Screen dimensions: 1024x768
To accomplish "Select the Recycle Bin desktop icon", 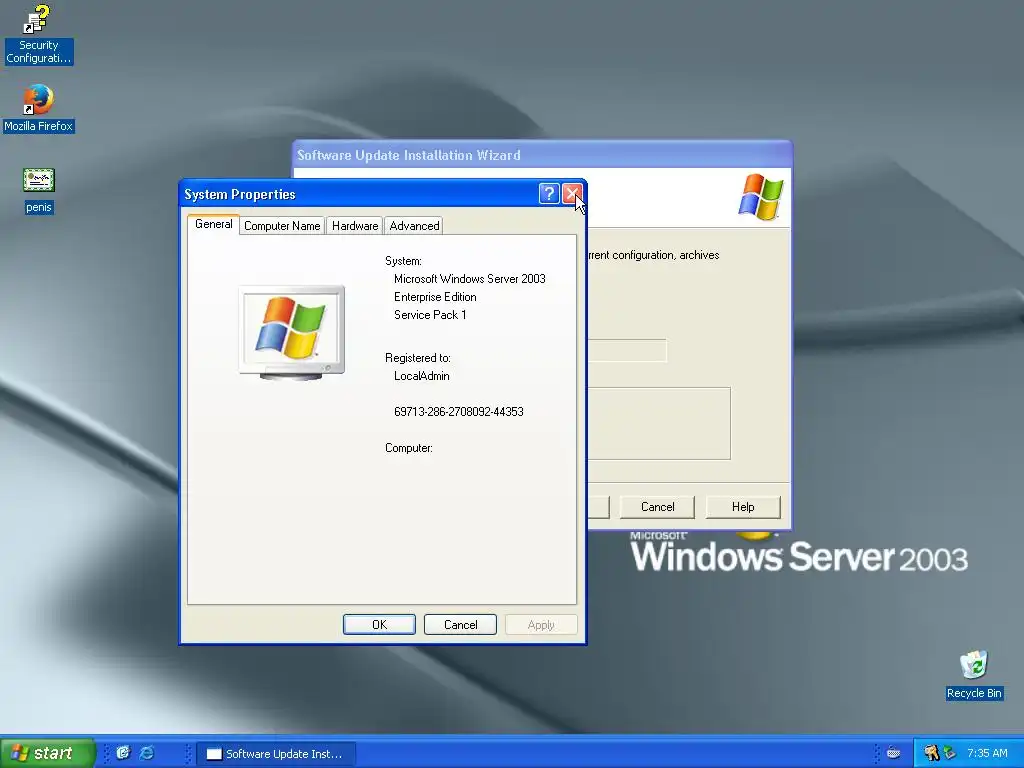I will 974,675.
